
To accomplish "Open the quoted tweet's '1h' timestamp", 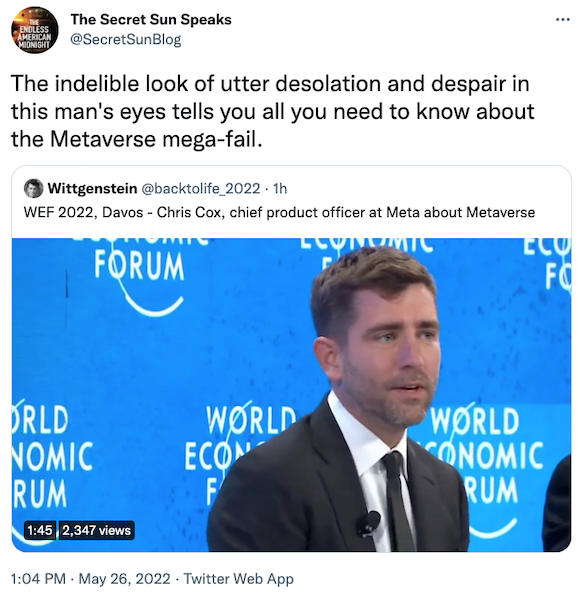I will pyautogui.click(x=280, y=188).
